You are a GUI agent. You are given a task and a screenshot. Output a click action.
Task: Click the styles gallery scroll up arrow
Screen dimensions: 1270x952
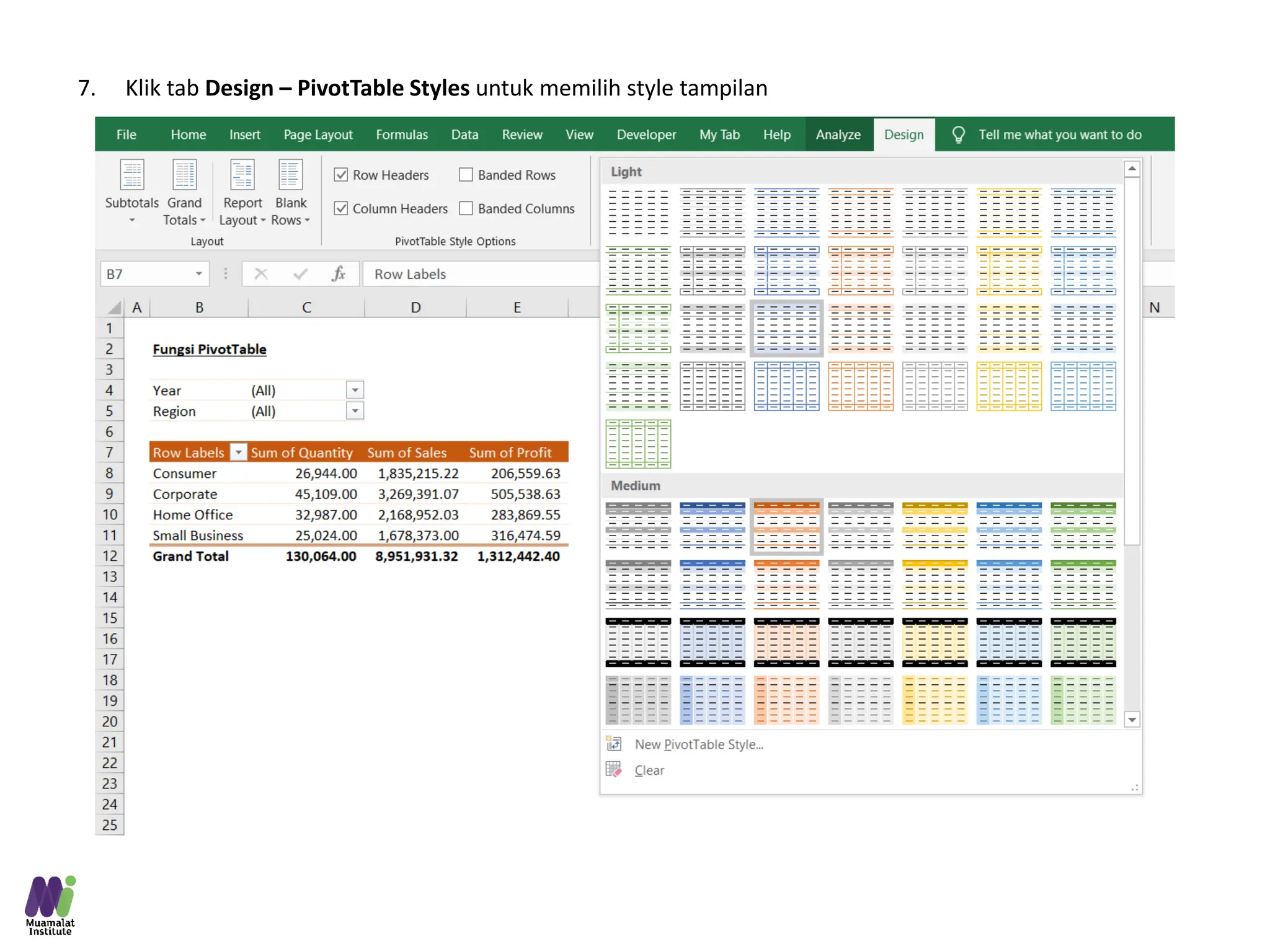[x=1132, y=169]
